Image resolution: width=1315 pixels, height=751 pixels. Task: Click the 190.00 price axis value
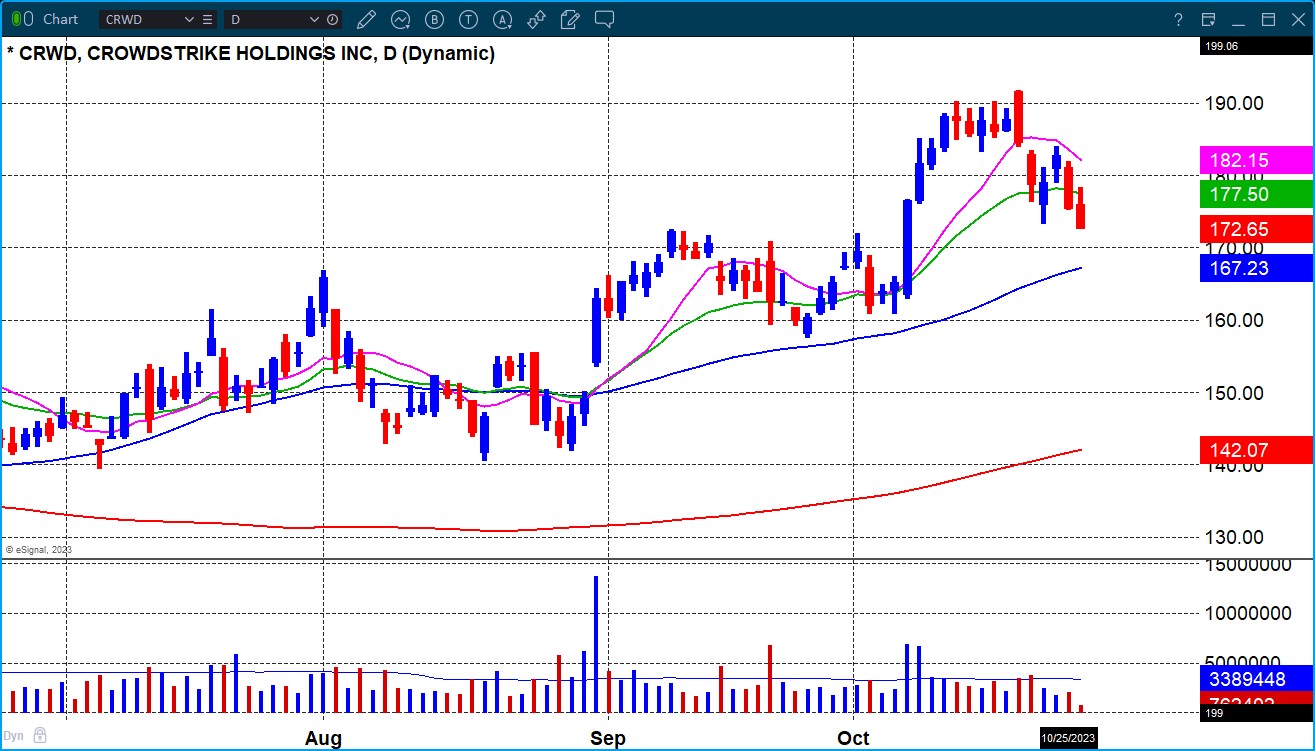click(x=1236, y=103)
